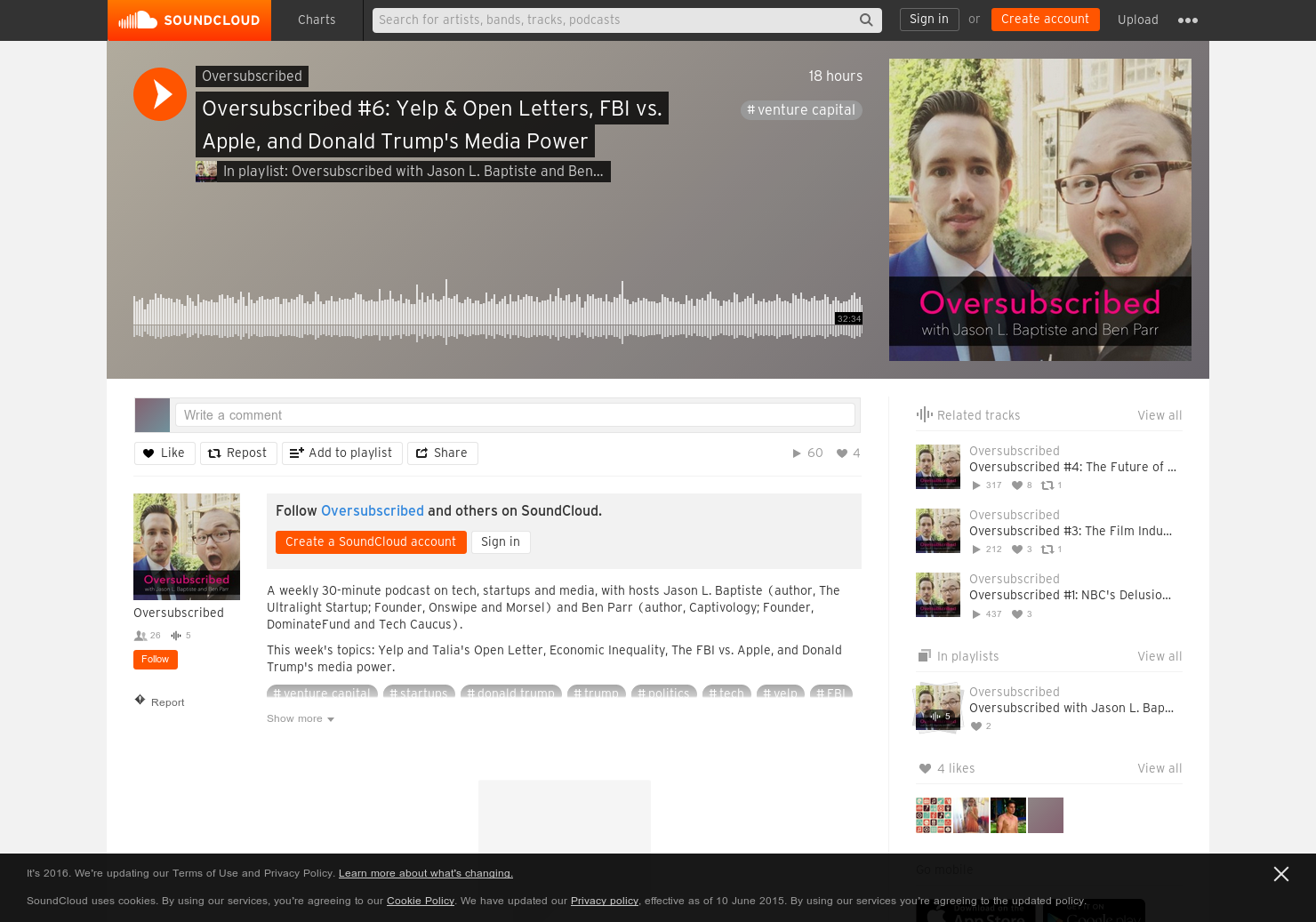Click the 4 likes heart counter
1316x922 pixels.
[x=848, y=453]
